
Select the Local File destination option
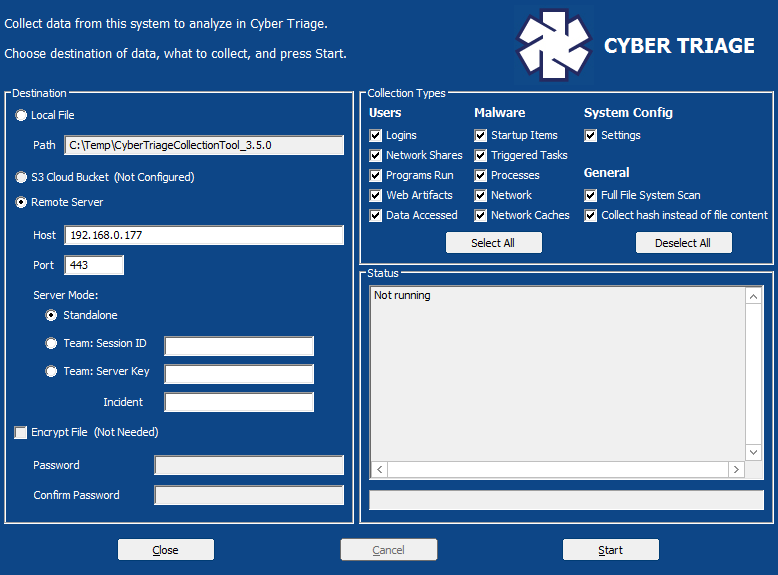21,116
